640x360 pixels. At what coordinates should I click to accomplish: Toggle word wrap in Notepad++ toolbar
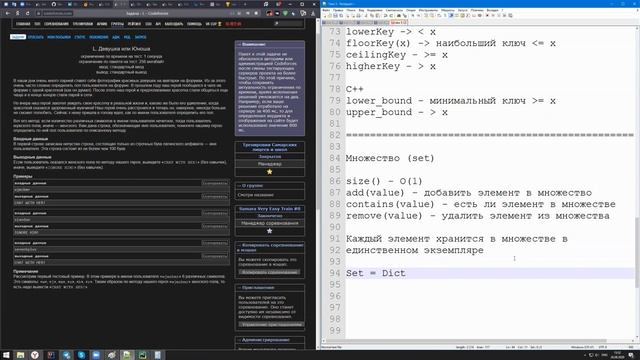tap(439, 16)
